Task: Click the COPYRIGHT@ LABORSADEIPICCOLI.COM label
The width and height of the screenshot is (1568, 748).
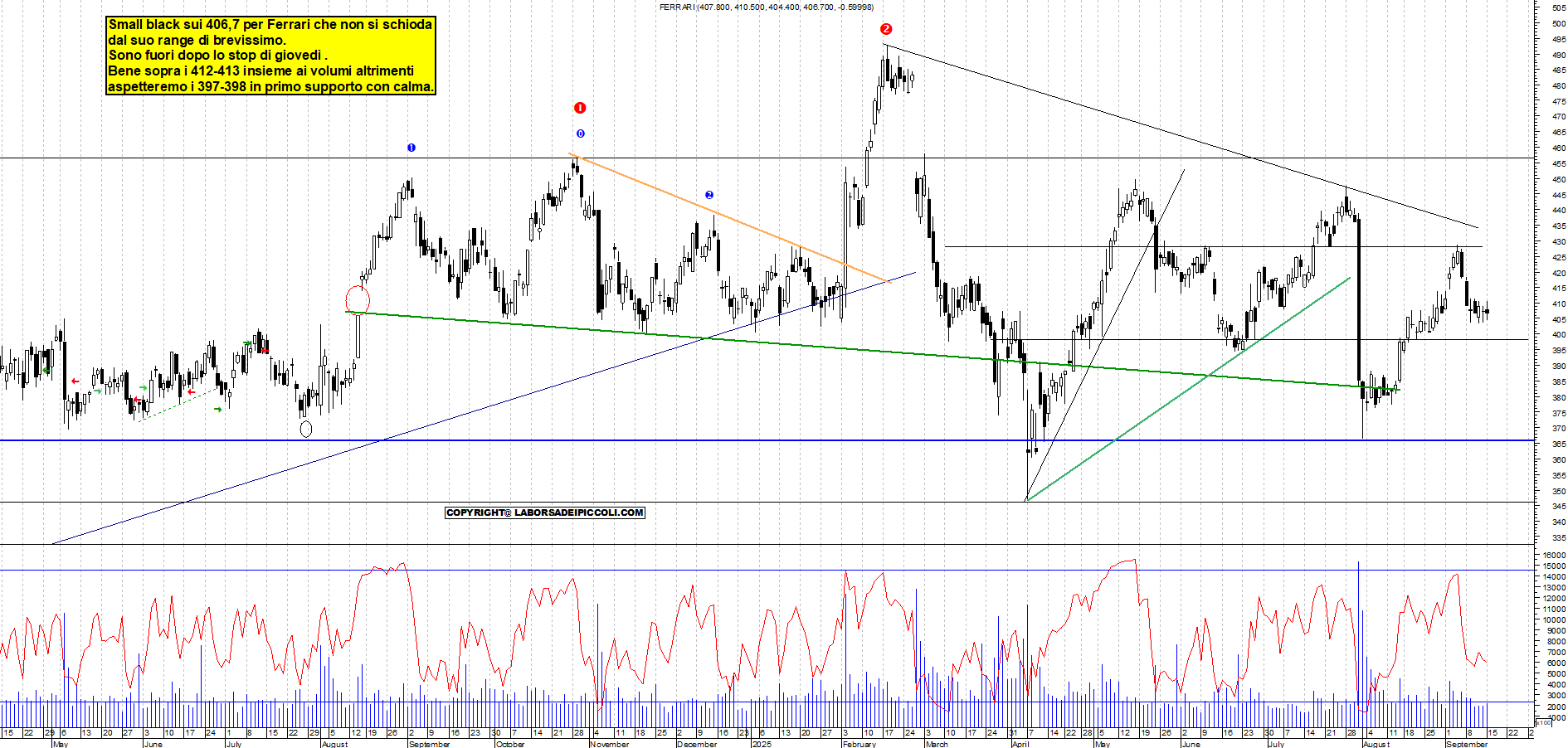Action: click(545, 512)
